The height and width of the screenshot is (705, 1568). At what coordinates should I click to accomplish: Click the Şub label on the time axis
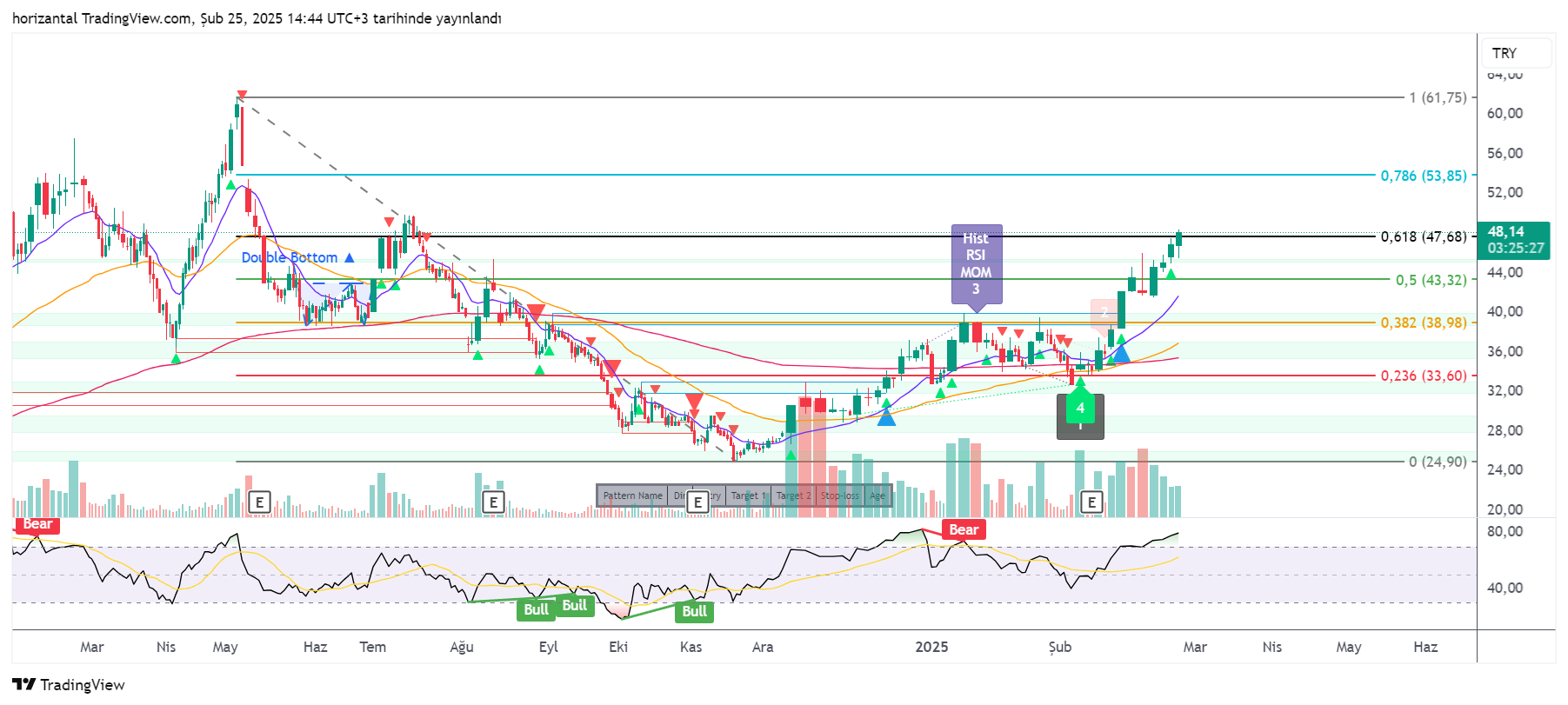coord(1060,647)
